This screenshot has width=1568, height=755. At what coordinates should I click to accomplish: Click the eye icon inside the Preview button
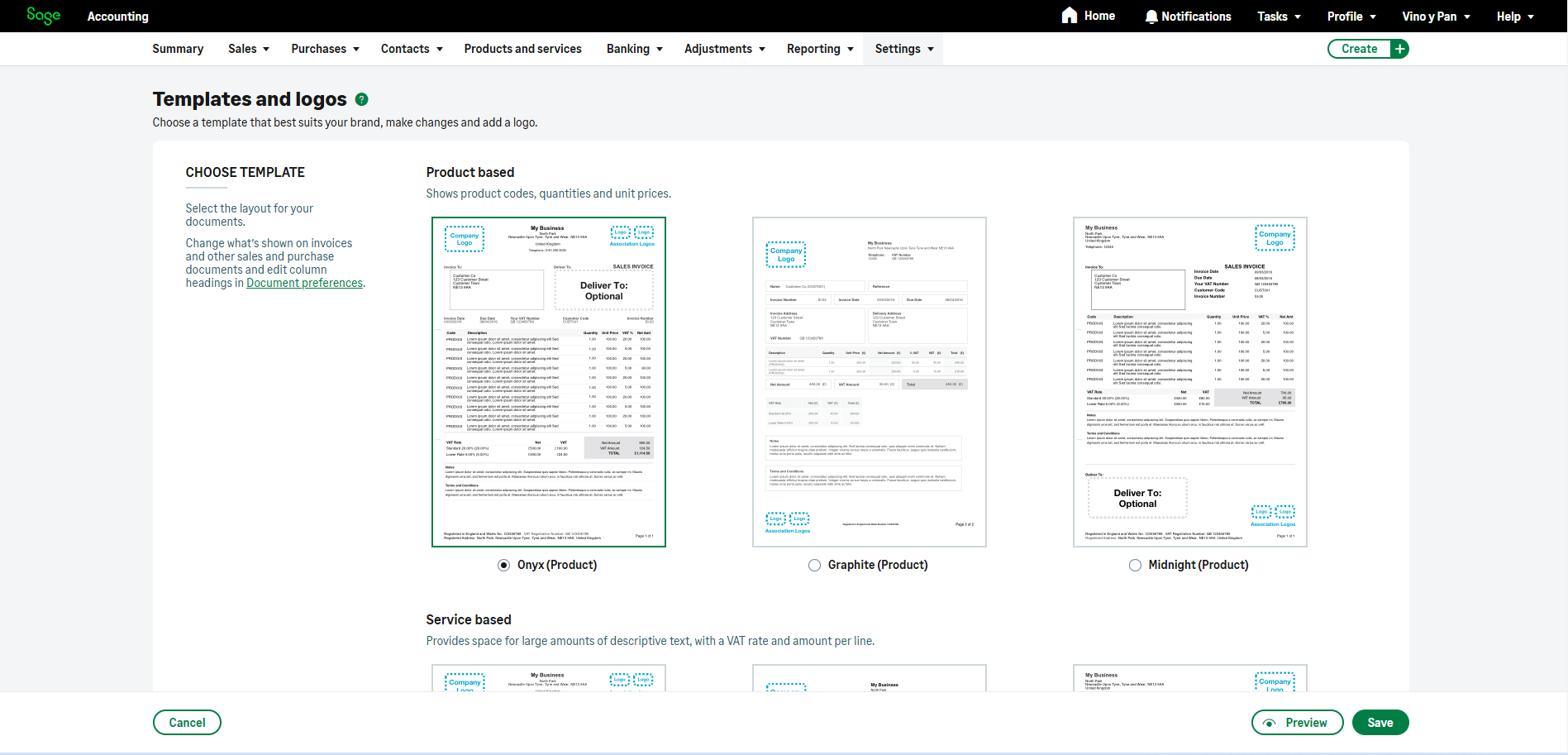[1270, 722]
